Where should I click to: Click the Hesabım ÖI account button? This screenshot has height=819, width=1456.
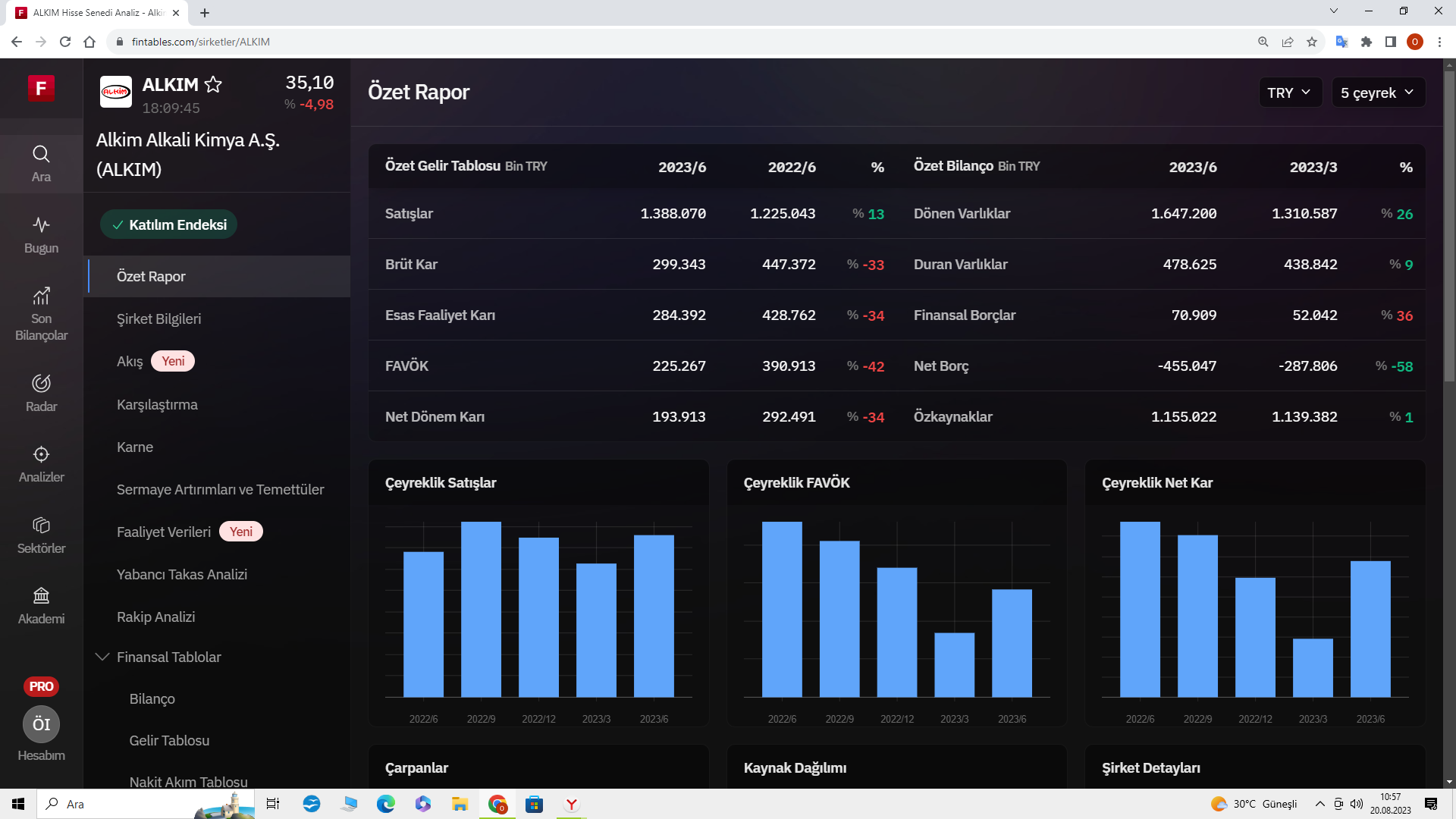pyautogui.click(x=41, y=725)
